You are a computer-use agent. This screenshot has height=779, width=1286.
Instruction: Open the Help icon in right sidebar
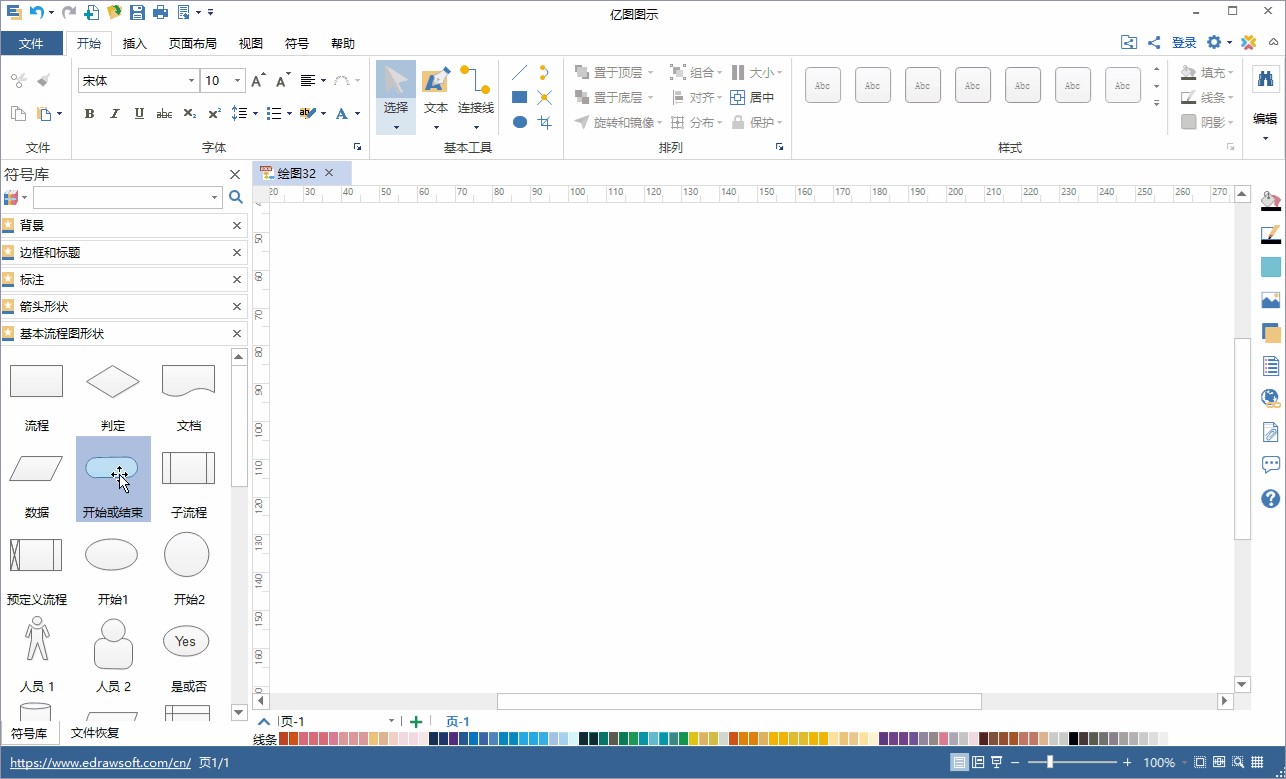(1270, 498)
